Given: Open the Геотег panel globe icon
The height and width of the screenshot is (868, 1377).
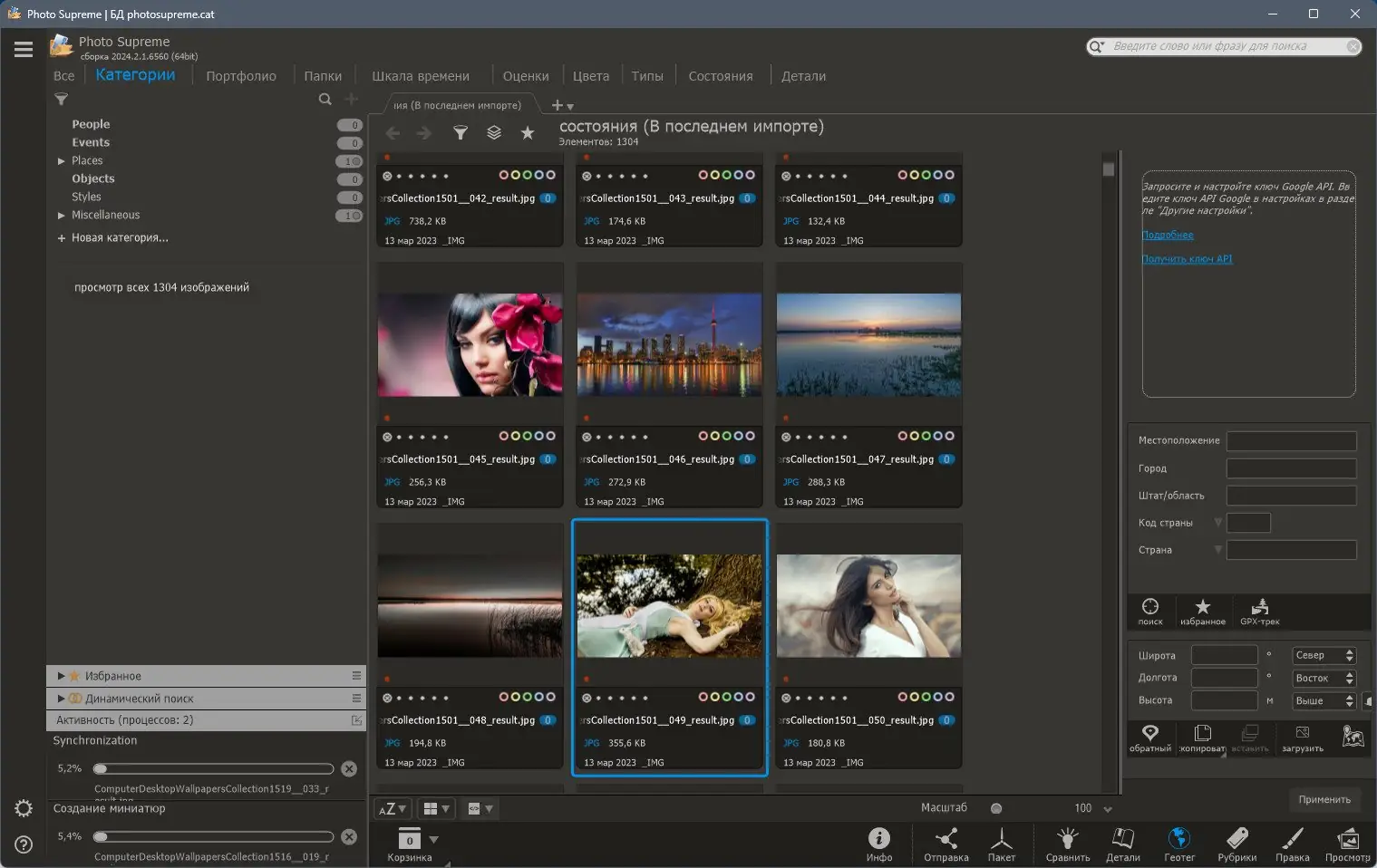Looking at the screenshot, I should pyautogui.click(x=1178, y=838).
